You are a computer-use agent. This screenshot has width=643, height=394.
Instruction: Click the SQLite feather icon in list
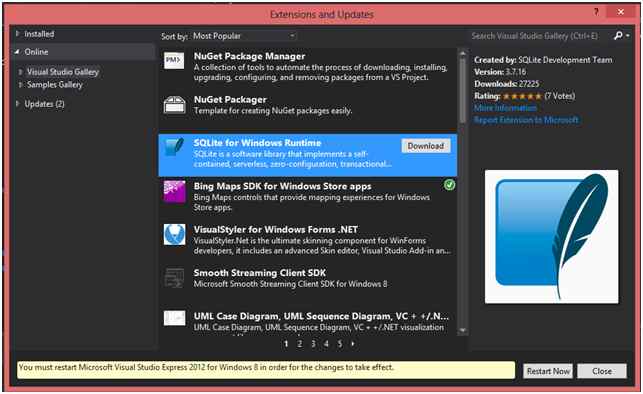(x=174, y=148)
